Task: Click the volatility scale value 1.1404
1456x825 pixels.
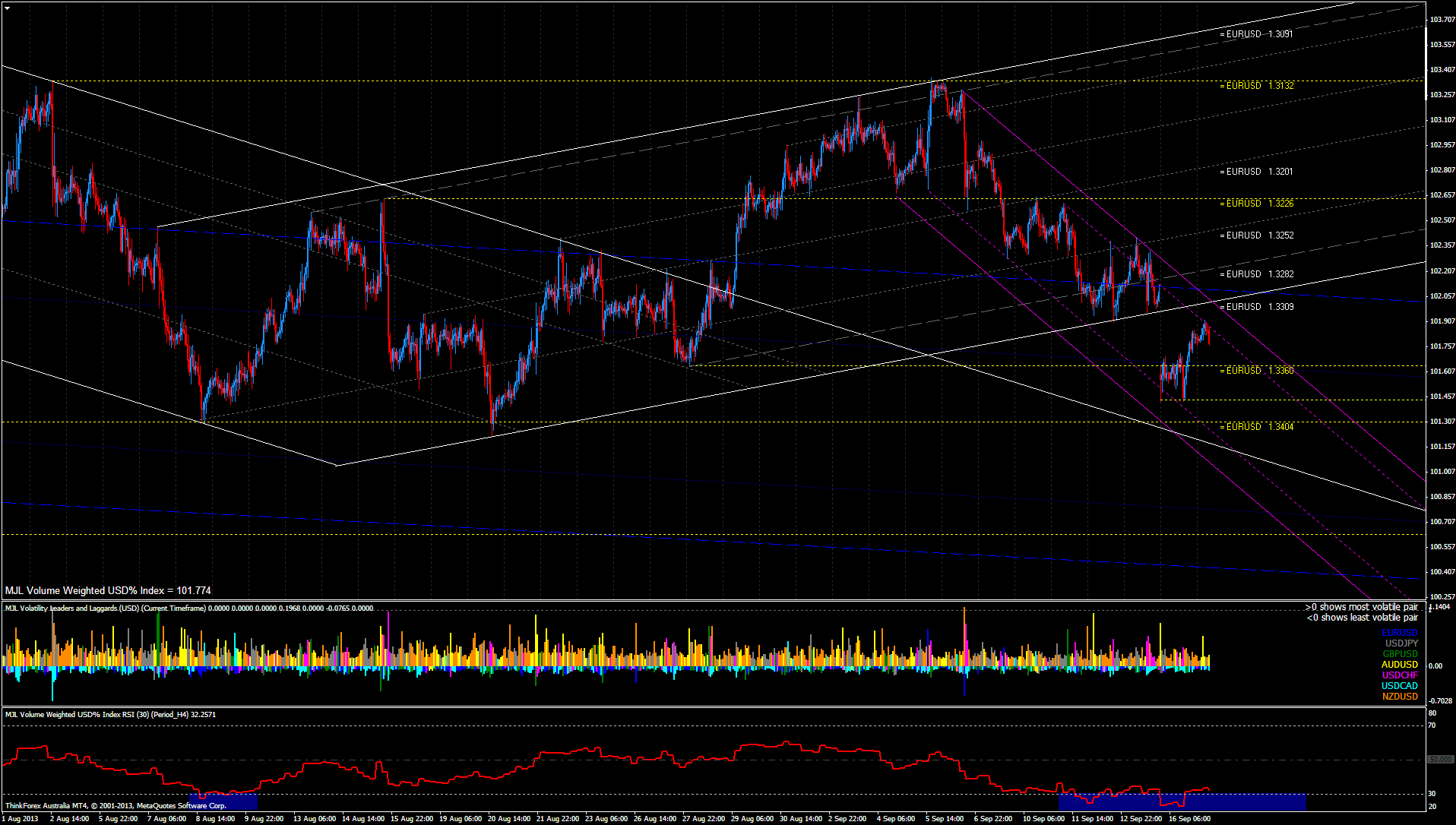Action: pyautogui.click(x=1442, y=607)
